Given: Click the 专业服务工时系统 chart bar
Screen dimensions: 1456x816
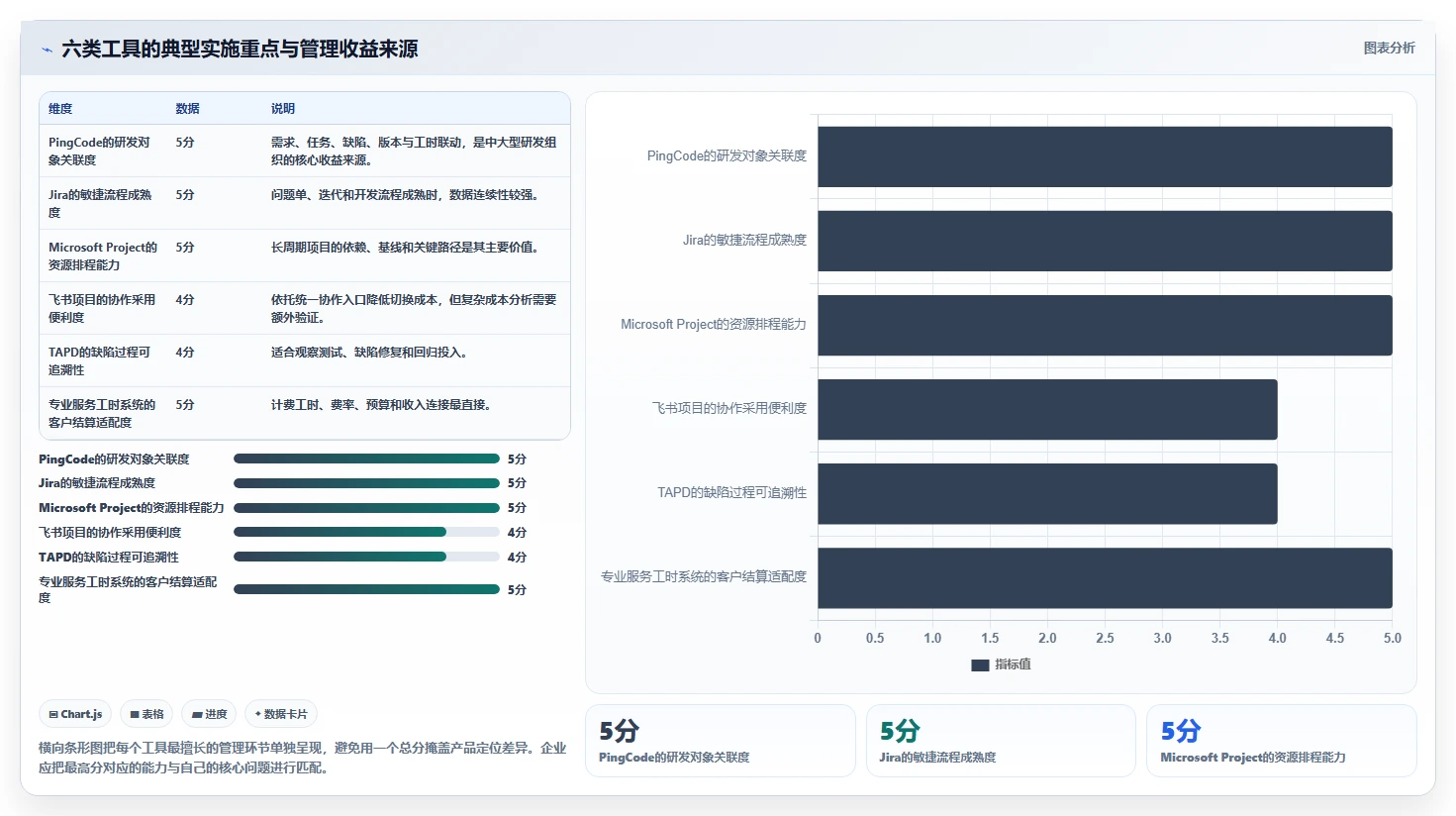Looking at the screenshot, I should 1105,577.
